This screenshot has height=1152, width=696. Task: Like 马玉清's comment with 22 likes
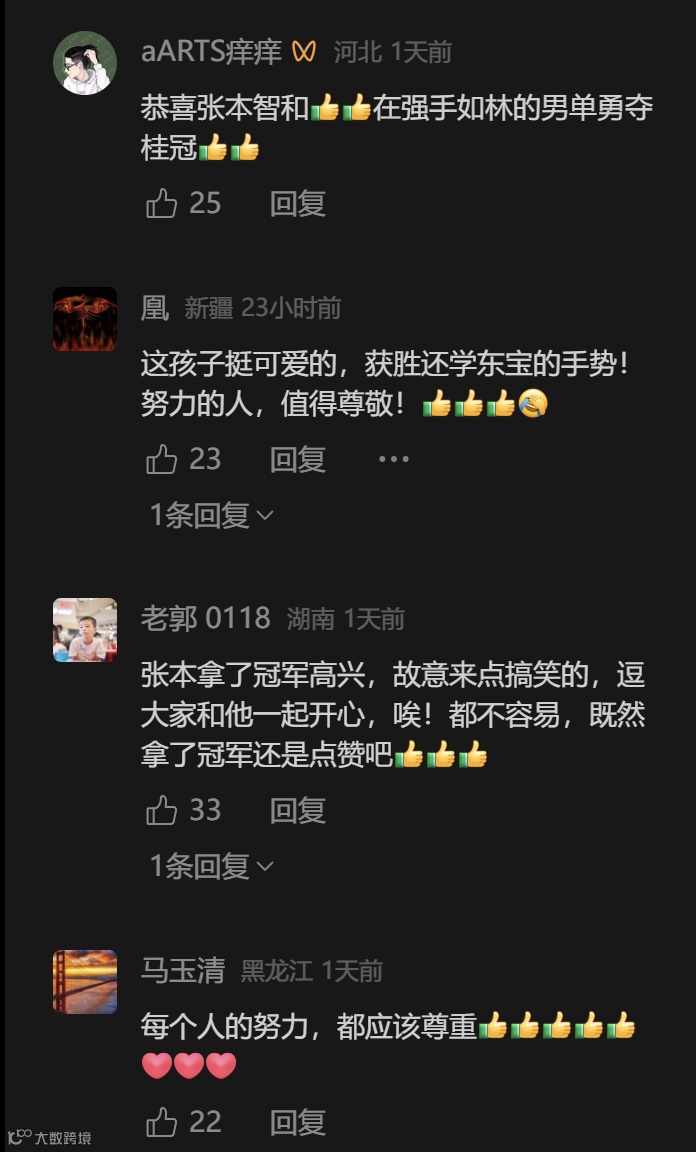162,1122
